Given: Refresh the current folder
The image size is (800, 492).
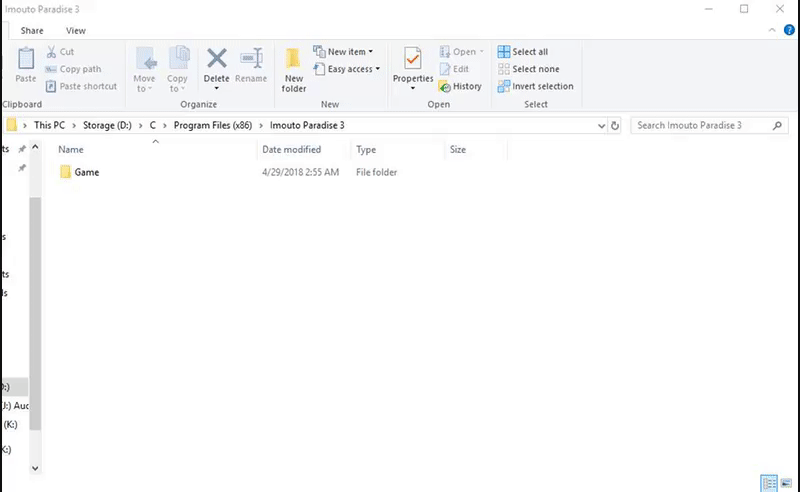Looking at the screenshot, I should tap(615, 126).
